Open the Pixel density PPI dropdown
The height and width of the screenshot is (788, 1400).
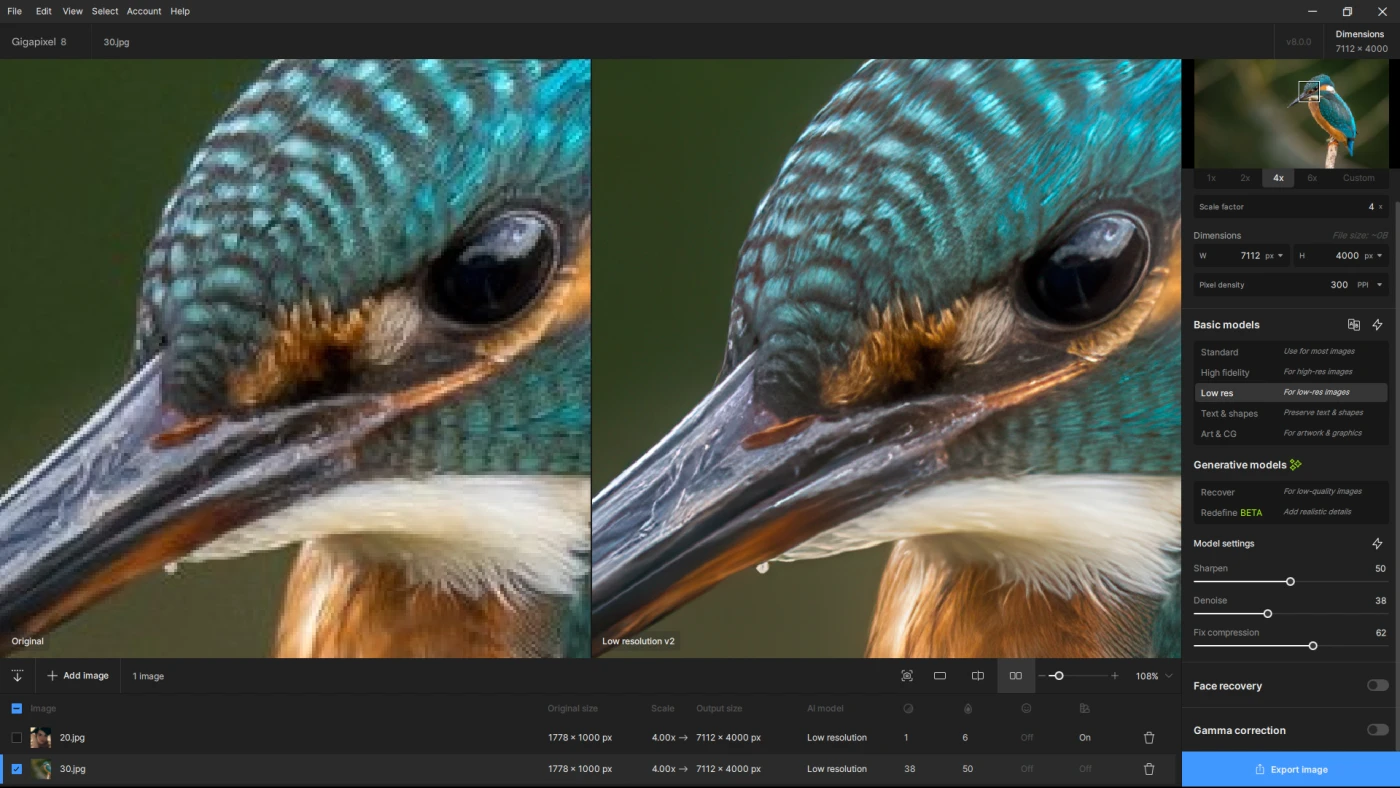1369,285
